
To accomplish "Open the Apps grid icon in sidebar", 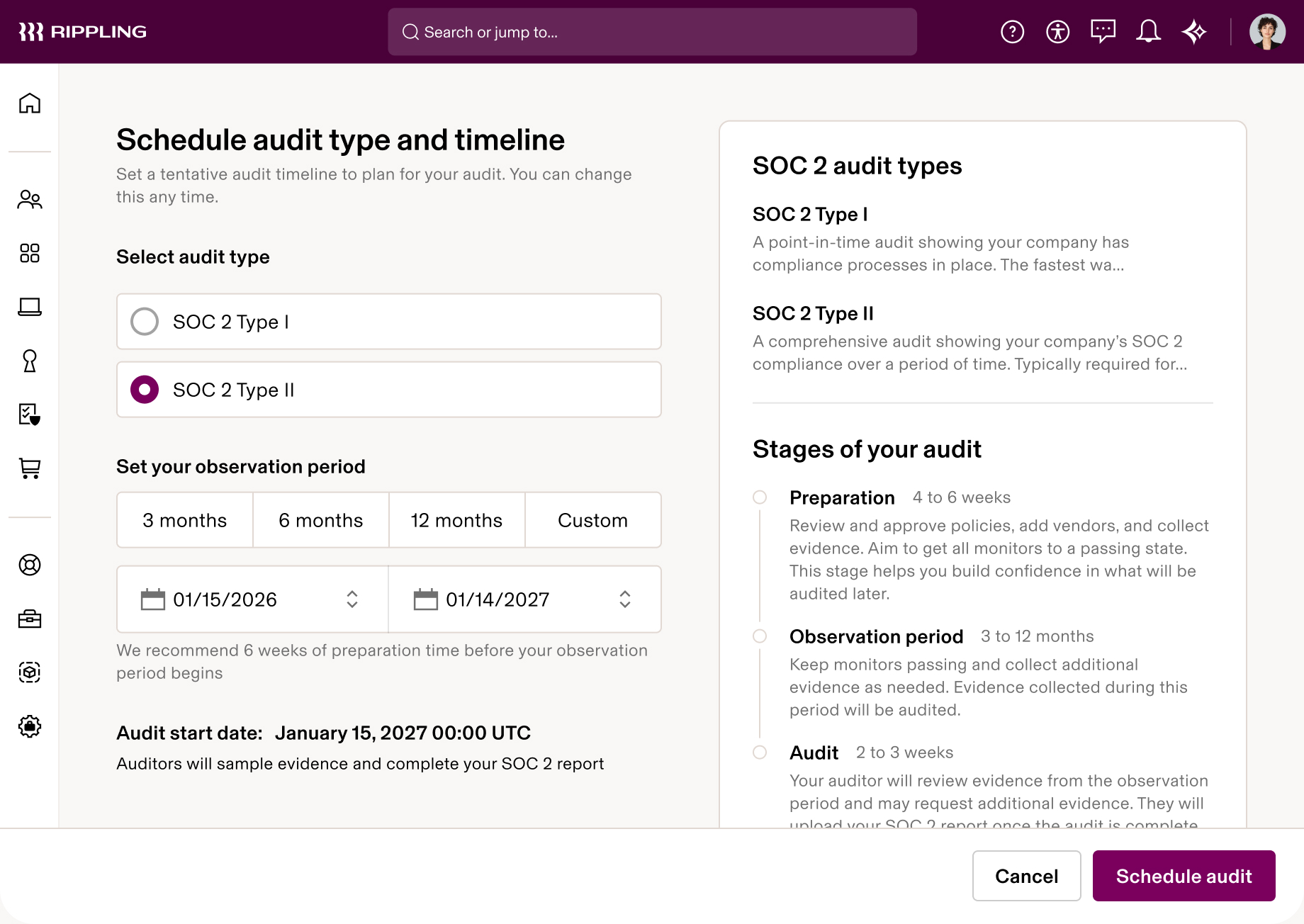I will click(30, 254).
